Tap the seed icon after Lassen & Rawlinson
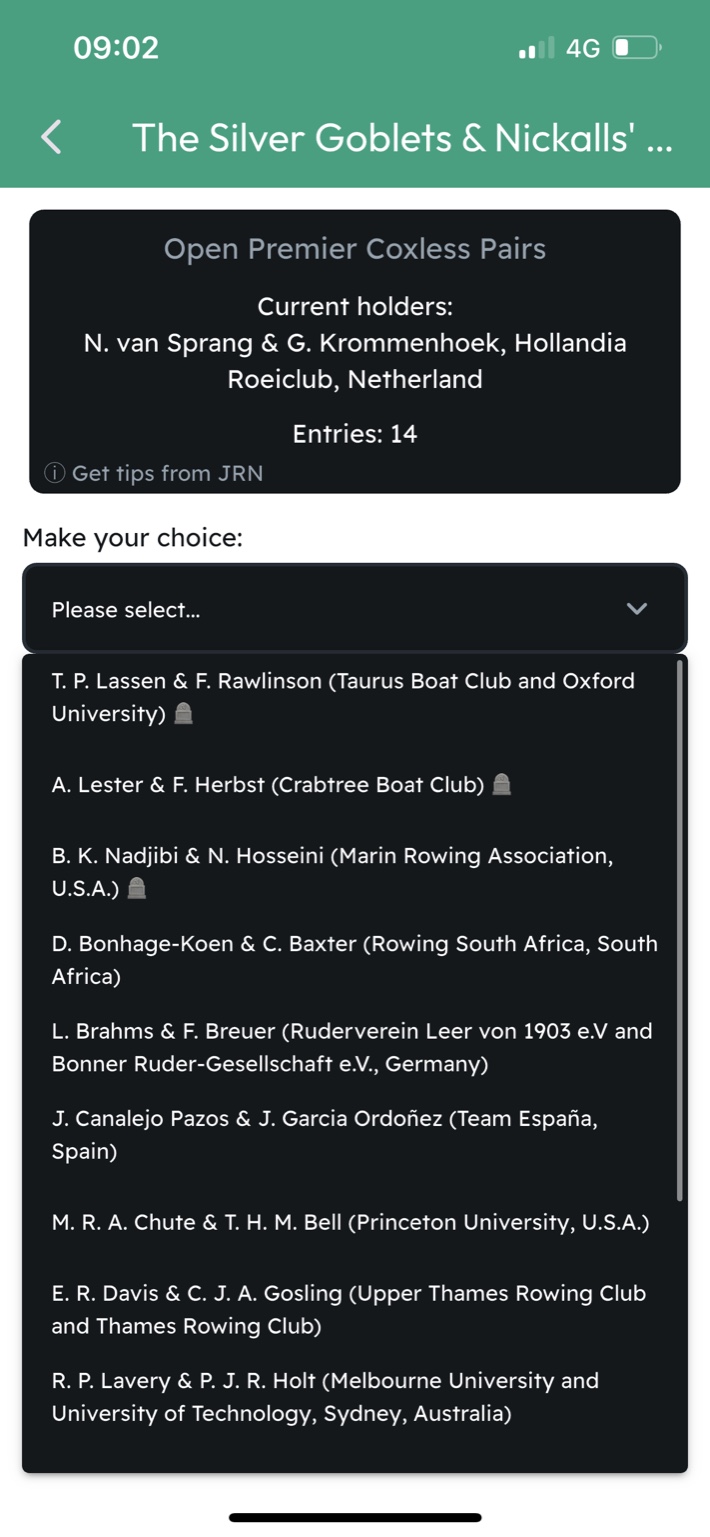The width and height of the screenshot is (710, 1537). pyautogui.click(x=183, y=714)
